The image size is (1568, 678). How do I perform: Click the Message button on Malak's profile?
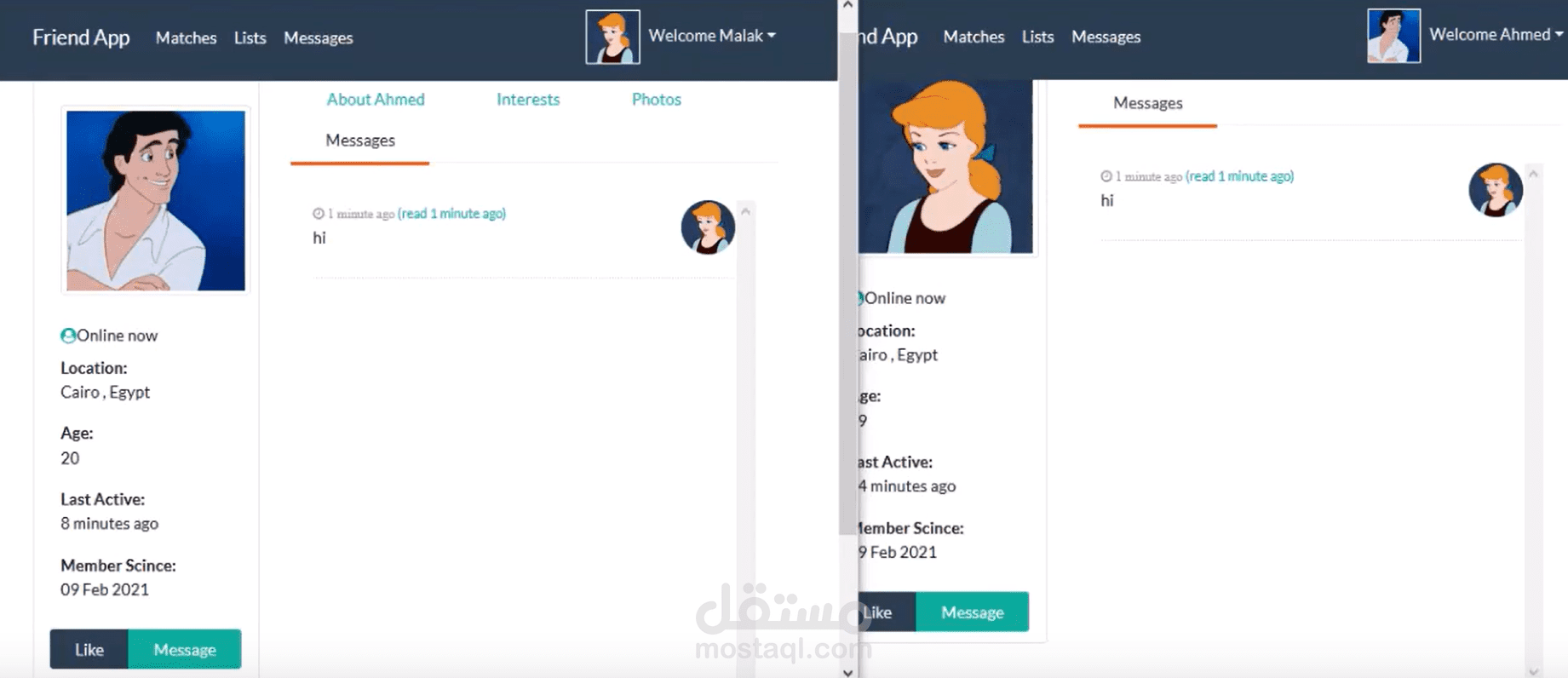click(973, 612)
